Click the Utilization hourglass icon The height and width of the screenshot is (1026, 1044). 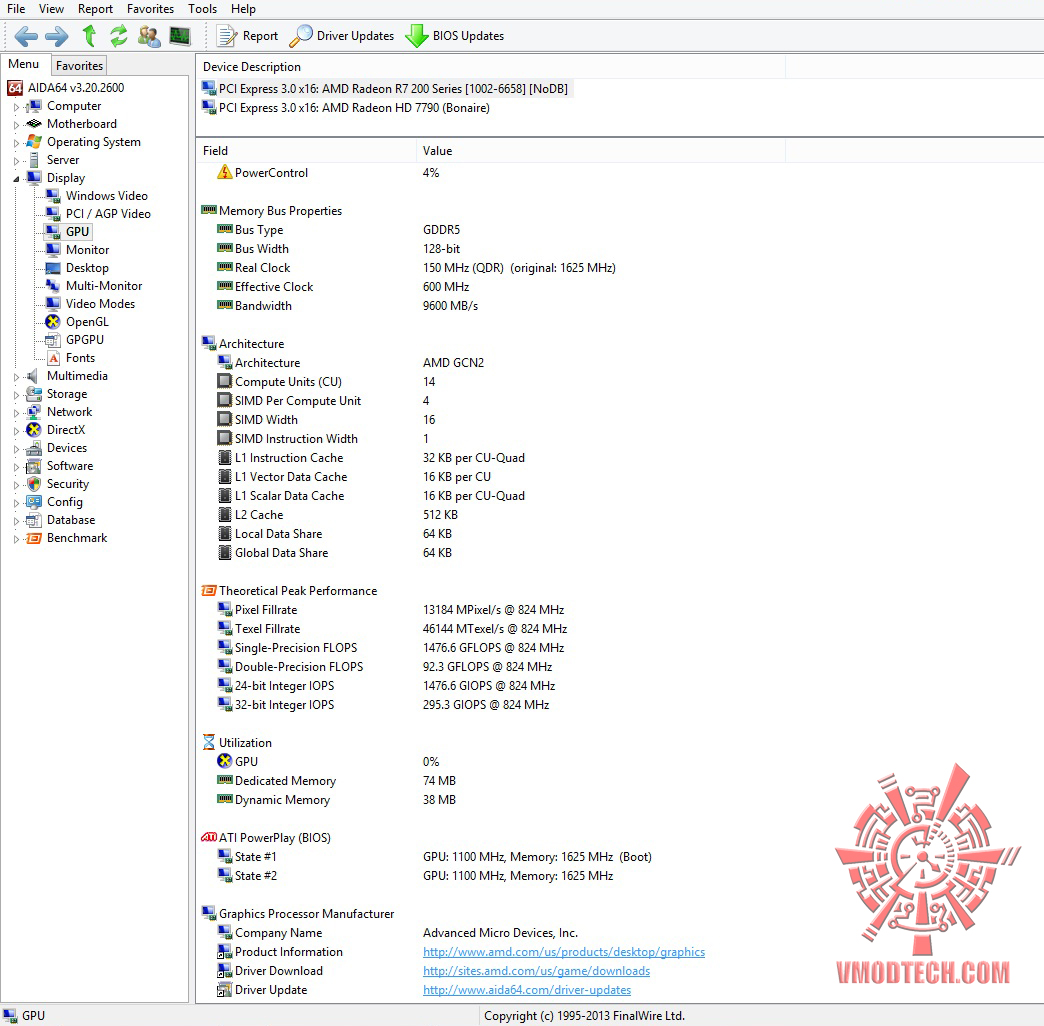pyautogui.click(x=209, y=742)
